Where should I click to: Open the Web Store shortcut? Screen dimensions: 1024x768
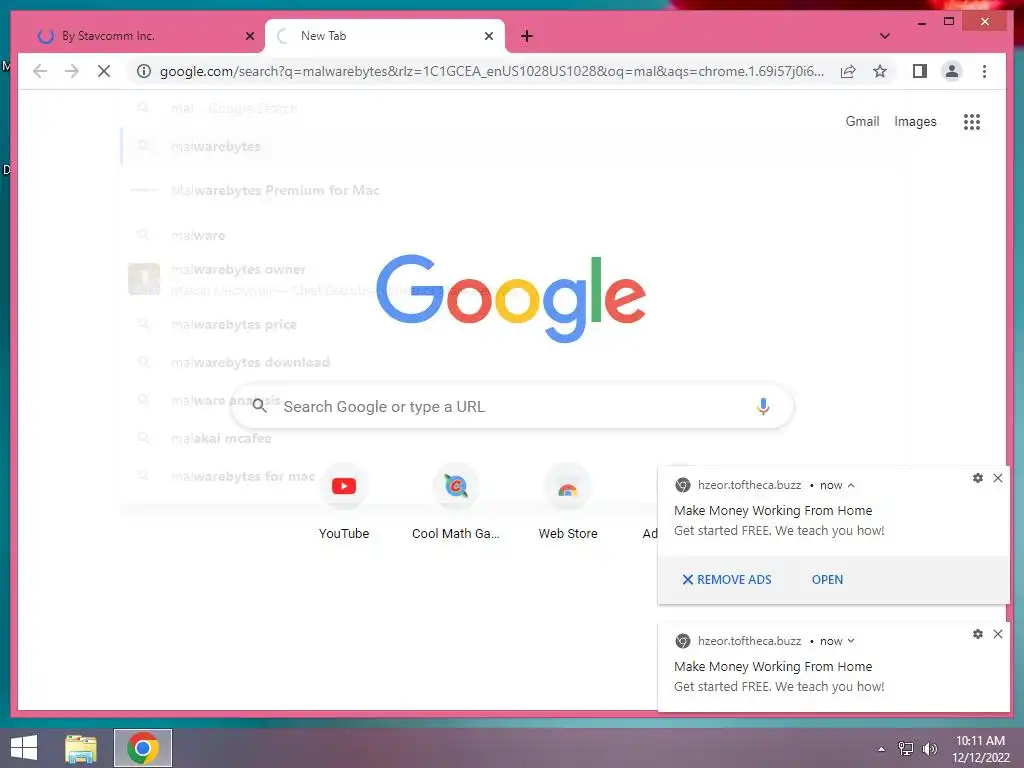568,502
